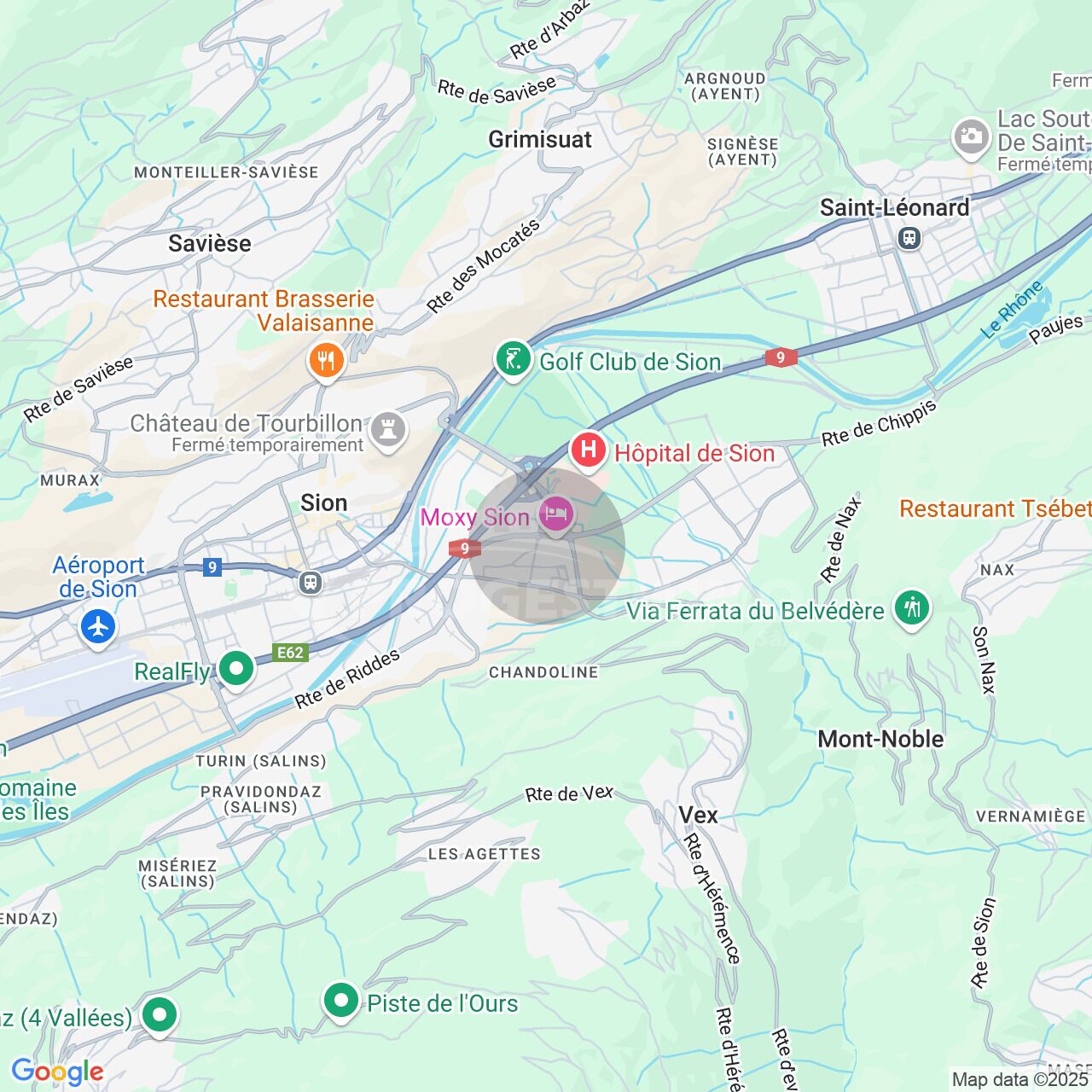Select the Sion train station icon
1092x1092 pixels.
click(310, 583)
